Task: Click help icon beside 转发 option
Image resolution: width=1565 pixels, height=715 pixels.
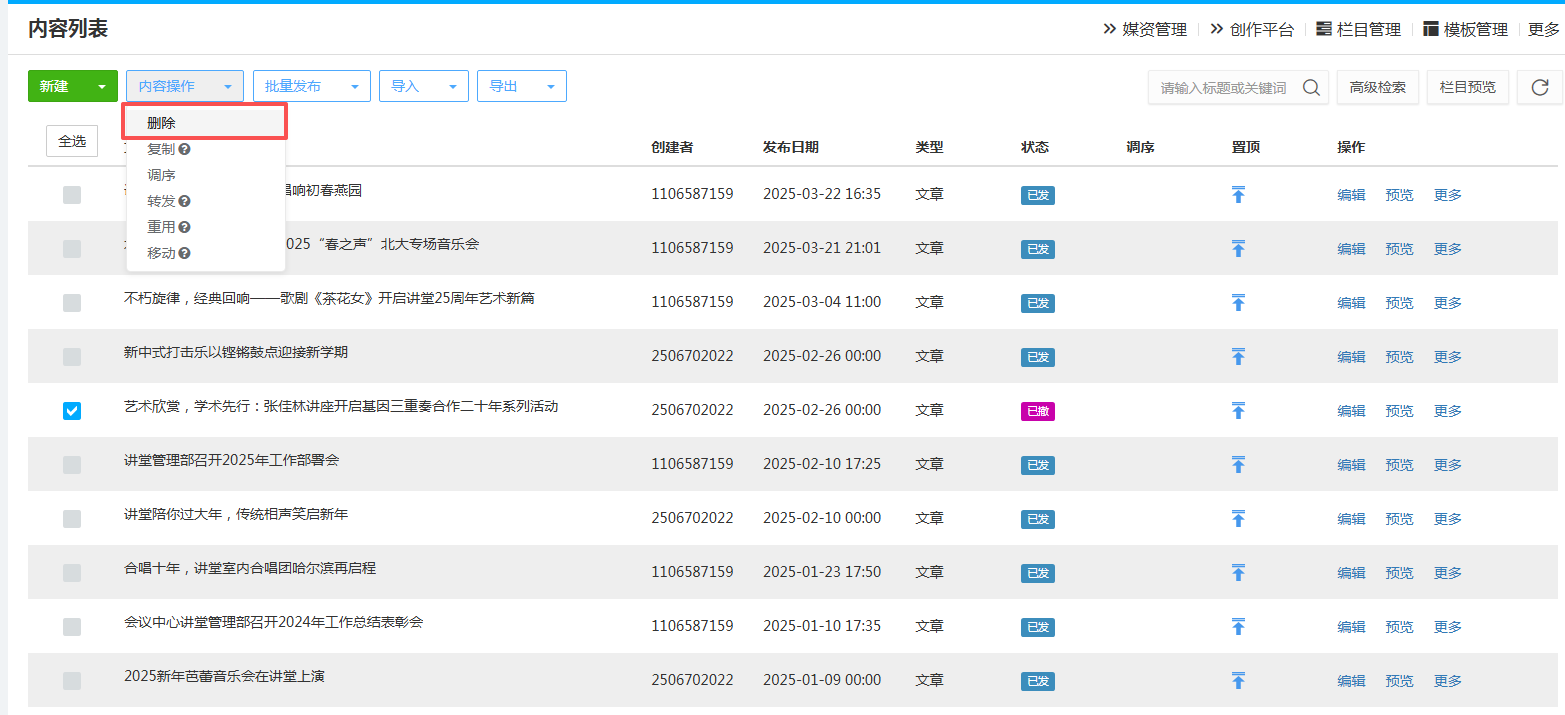Action: point(184,201)
